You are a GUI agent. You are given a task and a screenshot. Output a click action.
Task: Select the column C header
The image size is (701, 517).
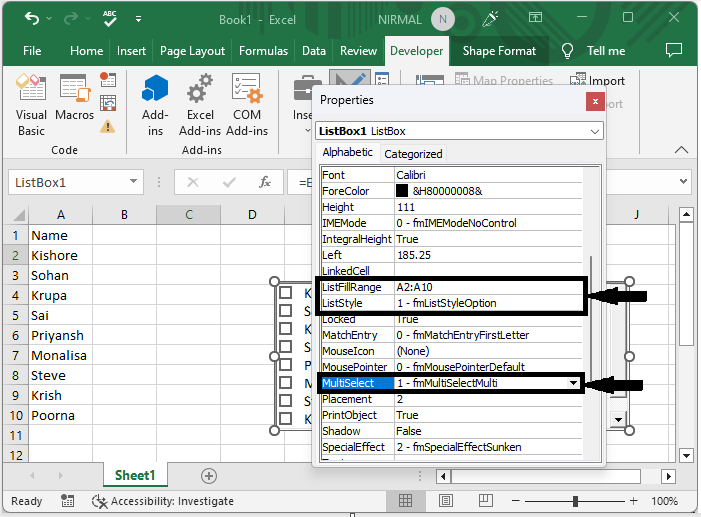(188, 215)
